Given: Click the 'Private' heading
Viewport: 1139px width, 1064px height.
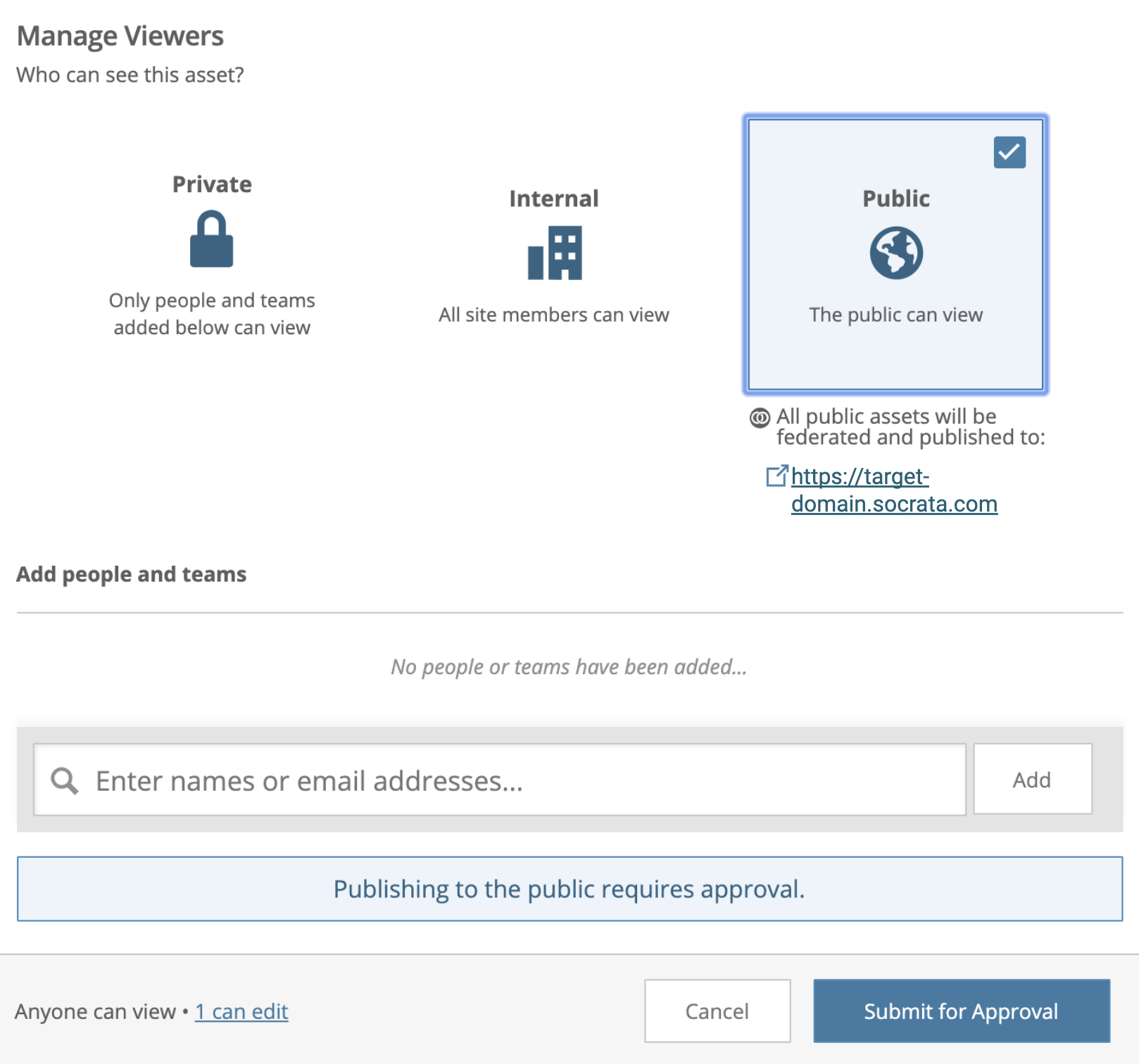Looking at the screenshot, I should [212, 184].
